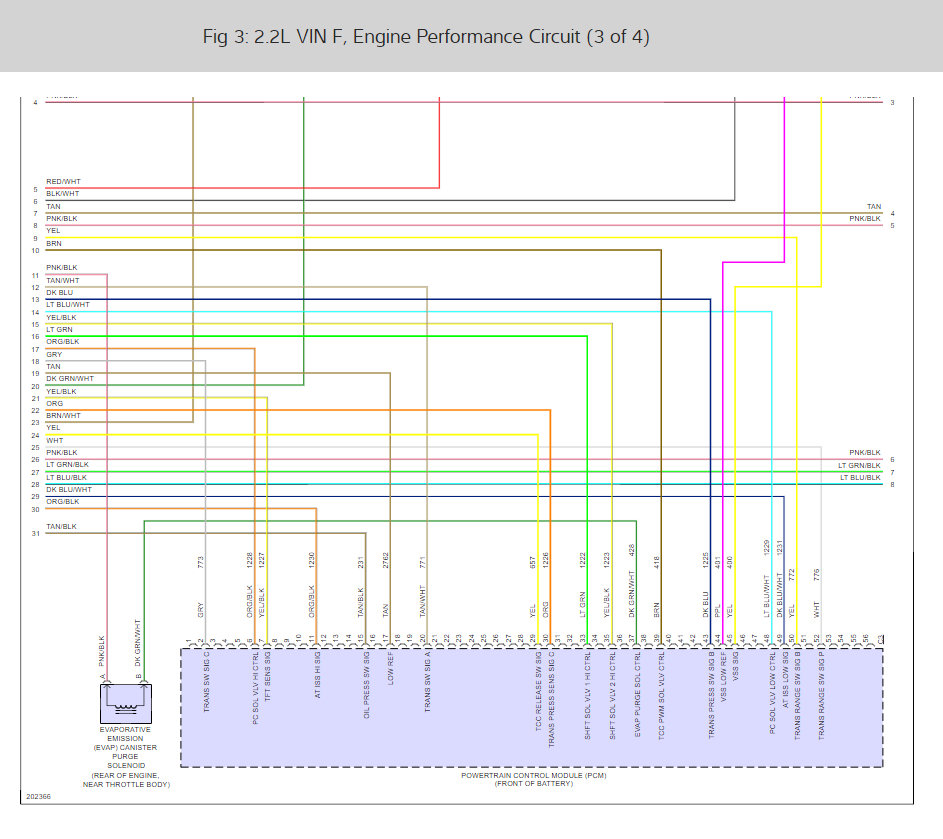Click the PPL wire color label
943x839 pixels.
tap(717, 611)
